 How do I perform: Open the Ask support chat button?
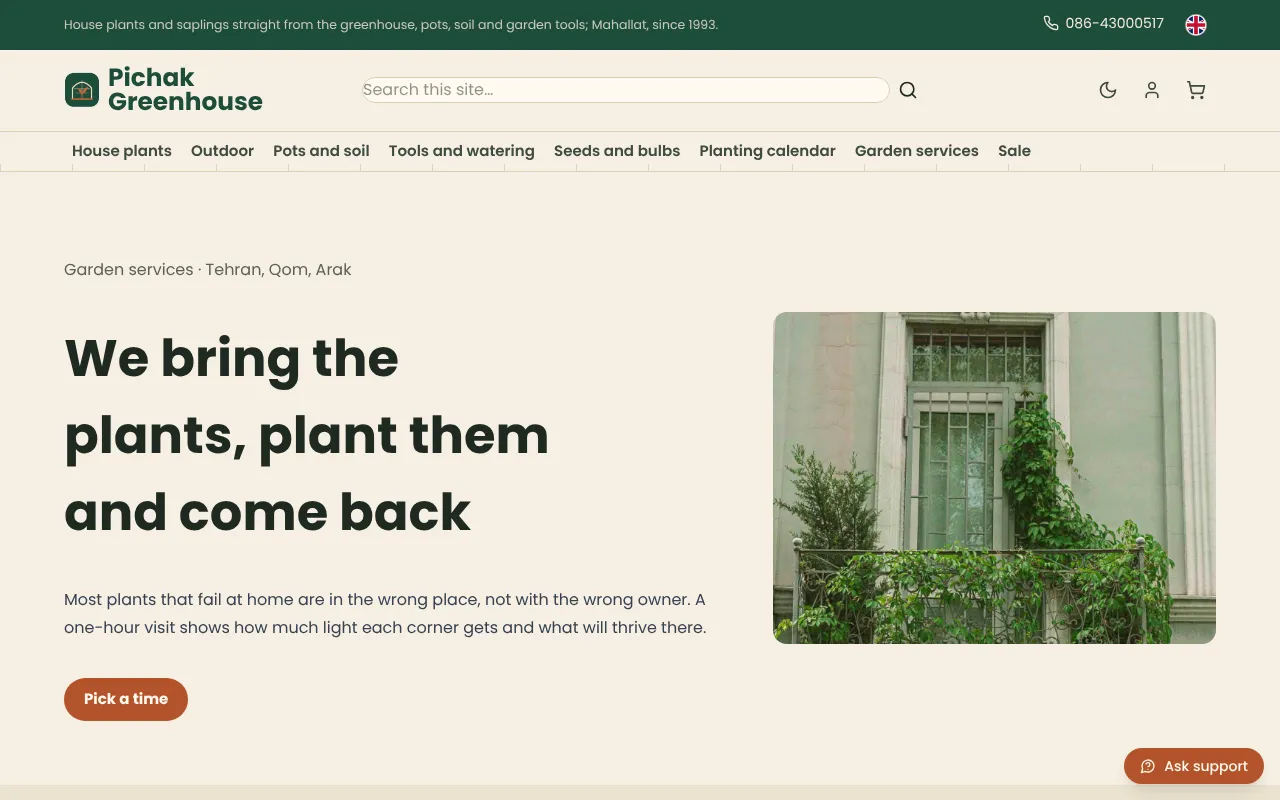[1194, 766]
